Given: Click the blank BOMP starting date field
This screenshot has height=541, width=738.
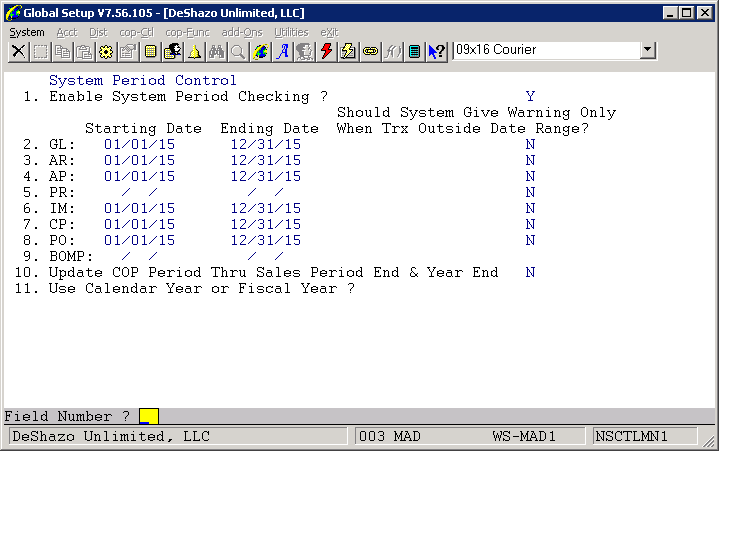Looking at the screenshot, I should 139,257.
